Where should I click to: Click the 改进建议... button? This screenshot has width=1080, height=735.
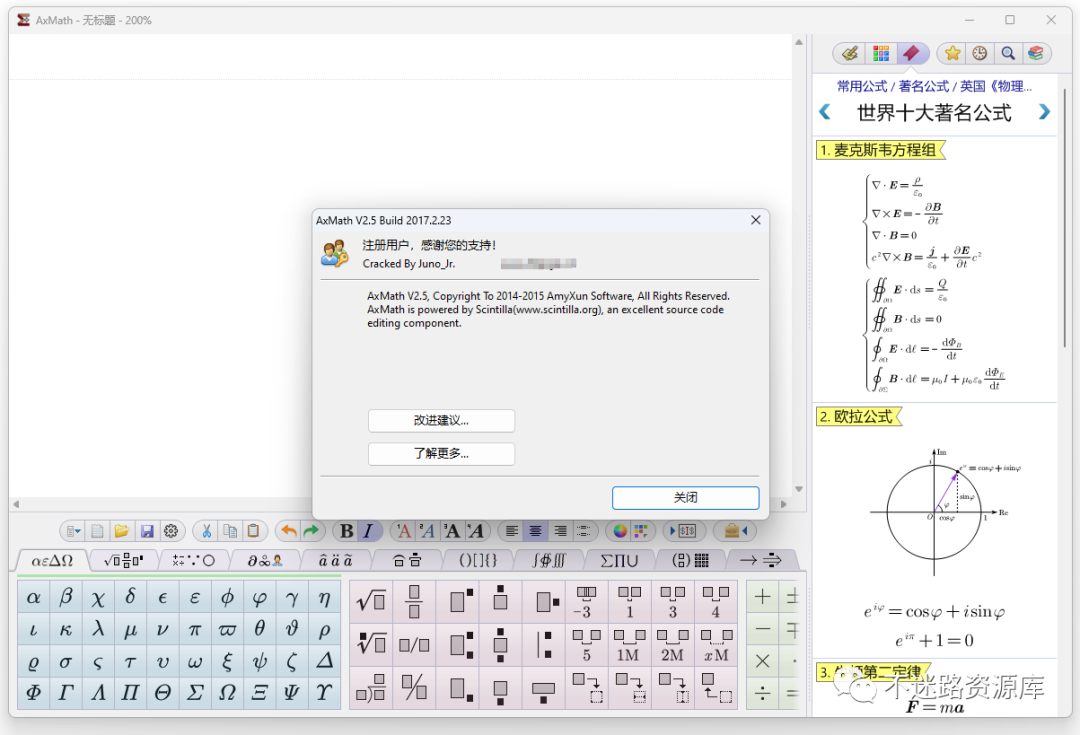(x=441, y=420)
